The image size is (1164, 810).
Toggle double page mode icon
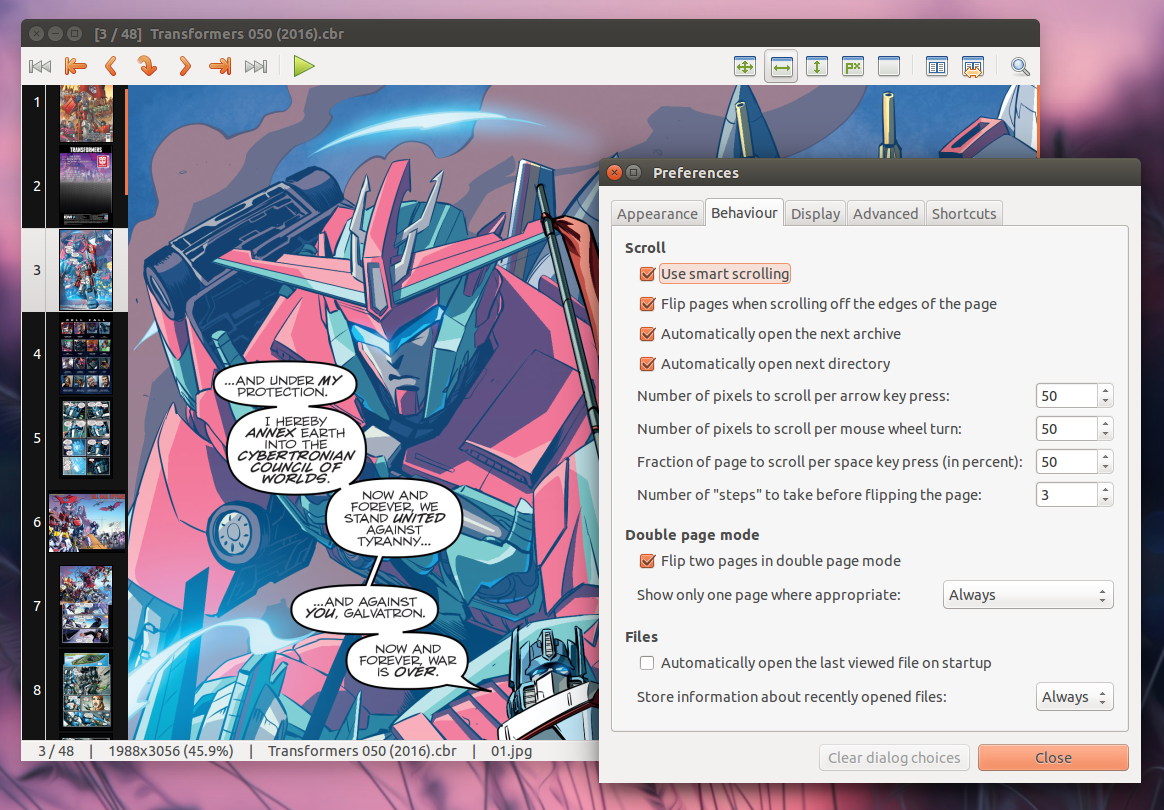point(936,67)
